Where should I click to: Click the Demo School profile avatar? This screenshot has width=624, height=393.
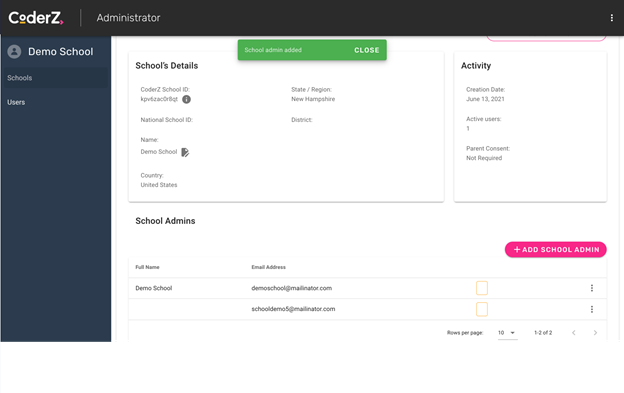[x=14, y=51]
